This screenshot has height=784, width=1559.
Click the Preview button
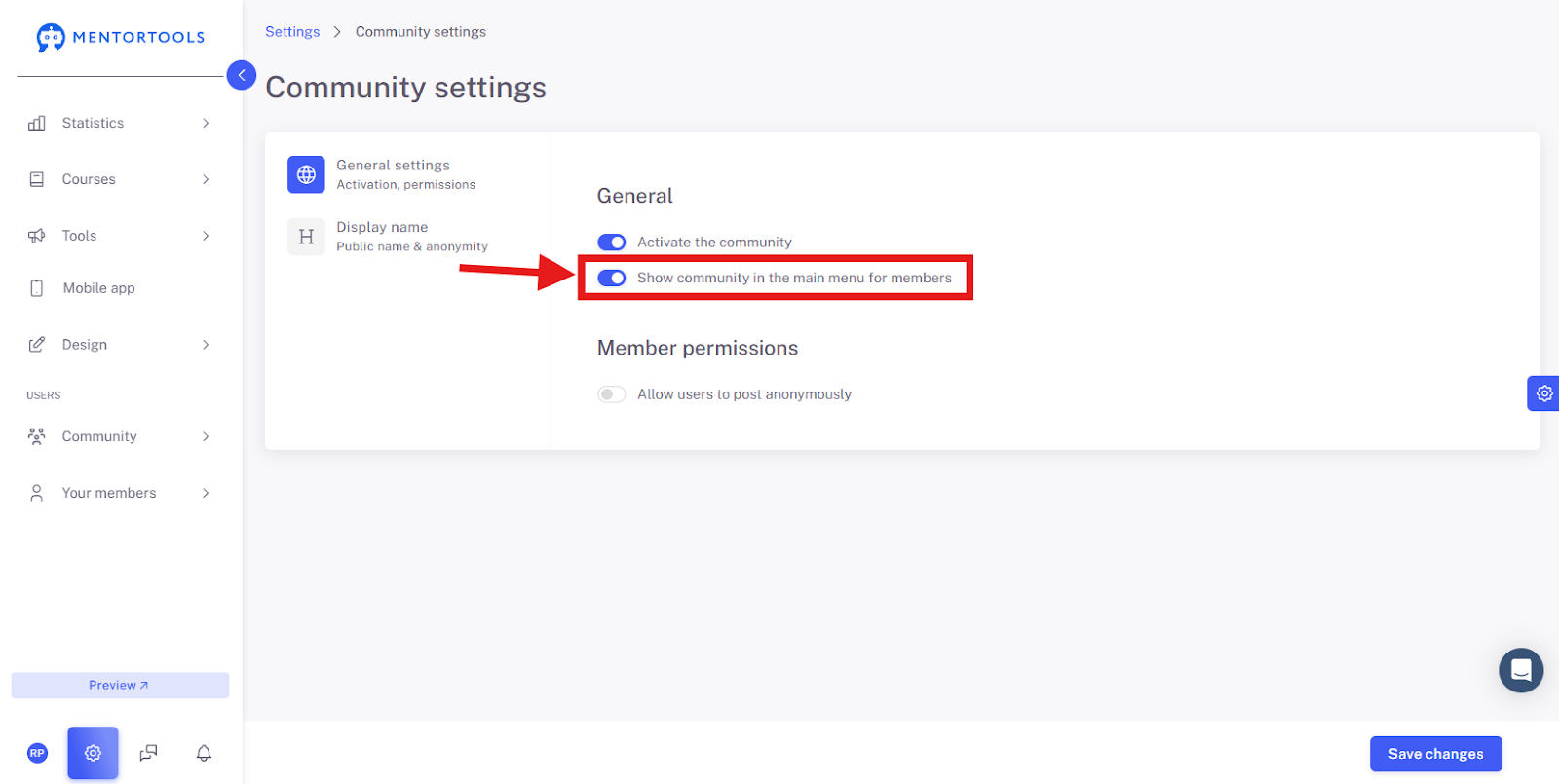[x=120, y=685]
